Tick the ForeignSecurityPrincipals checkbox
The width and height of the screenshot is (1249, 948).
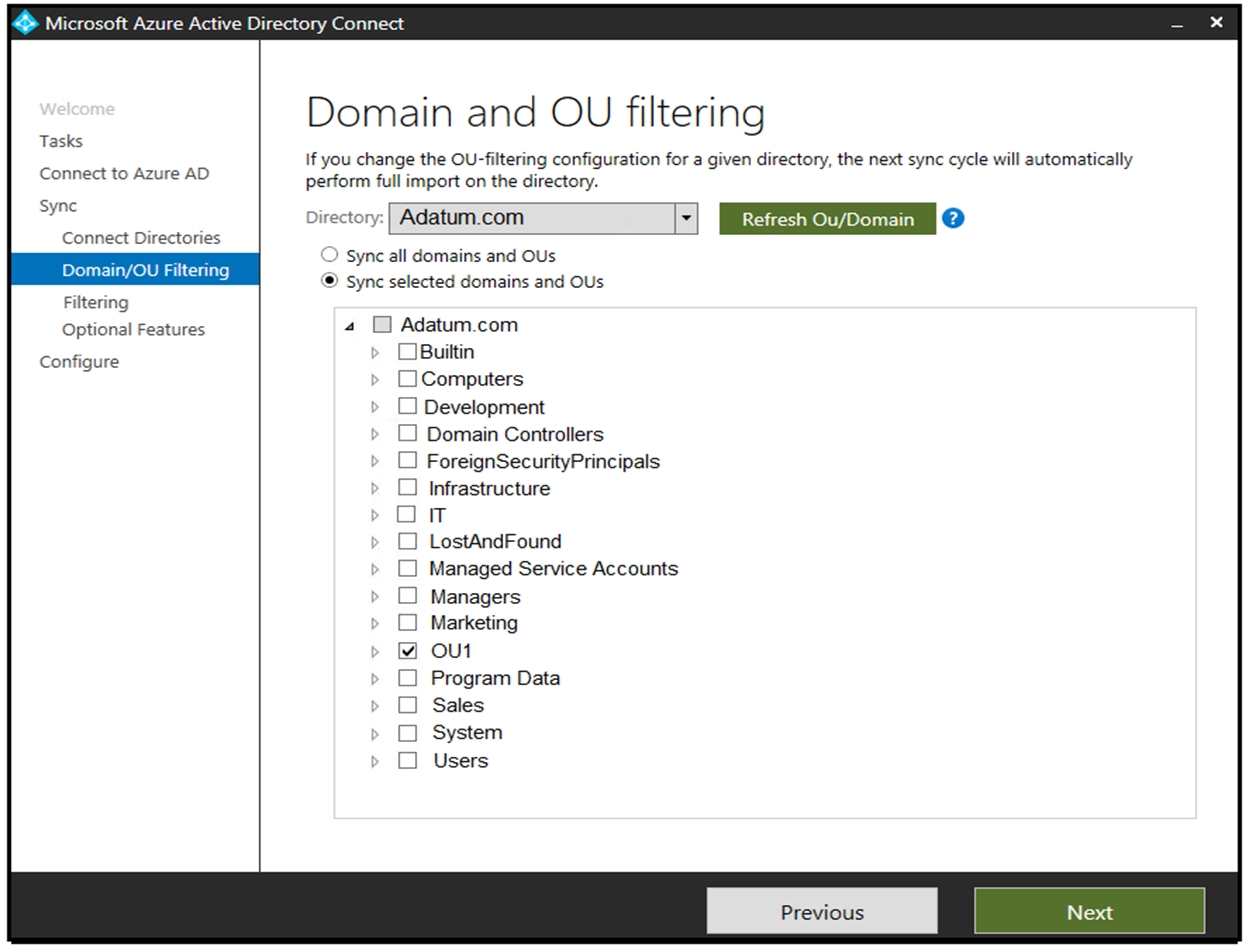point(407,460)
